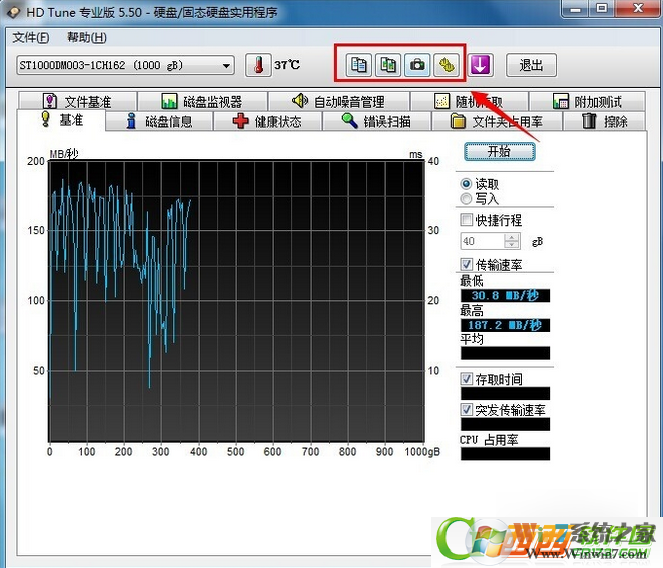The width and height of the screenshot is (663, 568).
Task: Select the 写入 radio button
Action: (466, 199)
